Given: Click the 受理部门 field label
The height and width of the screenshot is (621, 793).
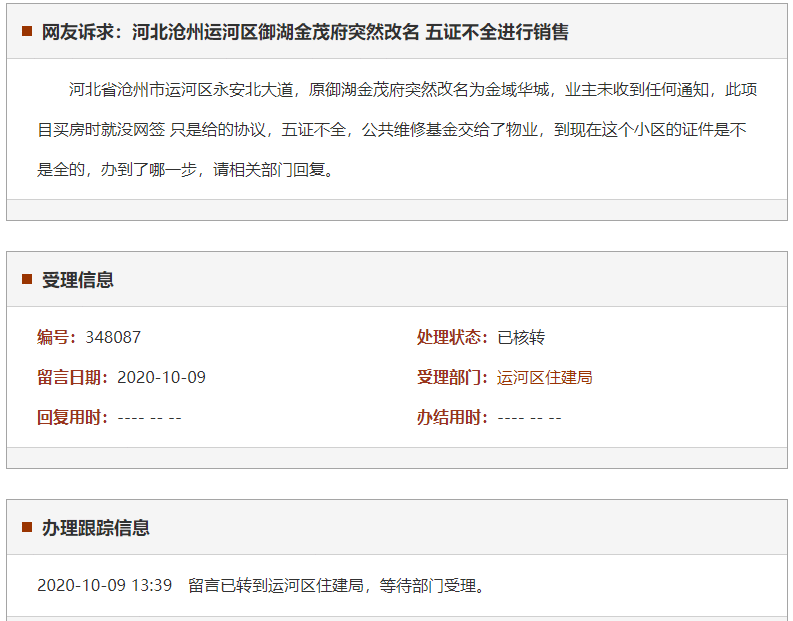Looking at the screenshot, I should click(x=453, y=378).
